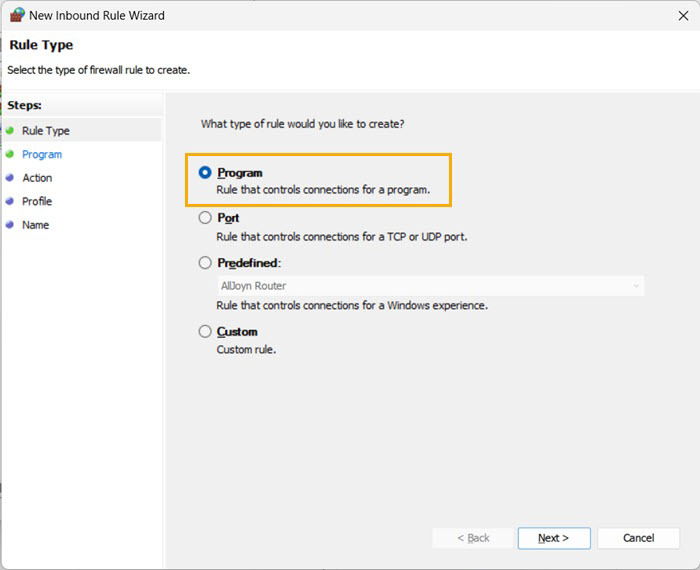Select the Profile step in Steps list
The width and height of the screenshot is (700, 570).
click(x=37, y=201)
